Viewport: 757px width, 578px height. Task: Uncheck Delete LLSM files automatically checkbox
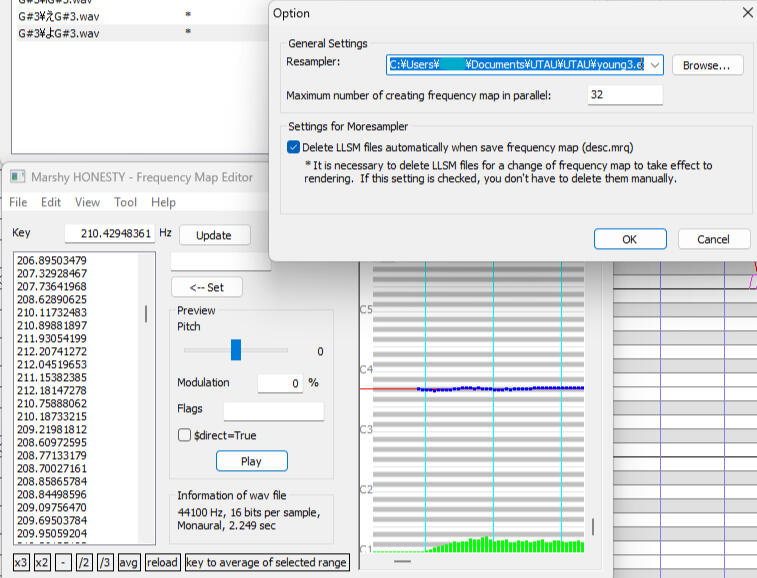click(x=293, y=147)
